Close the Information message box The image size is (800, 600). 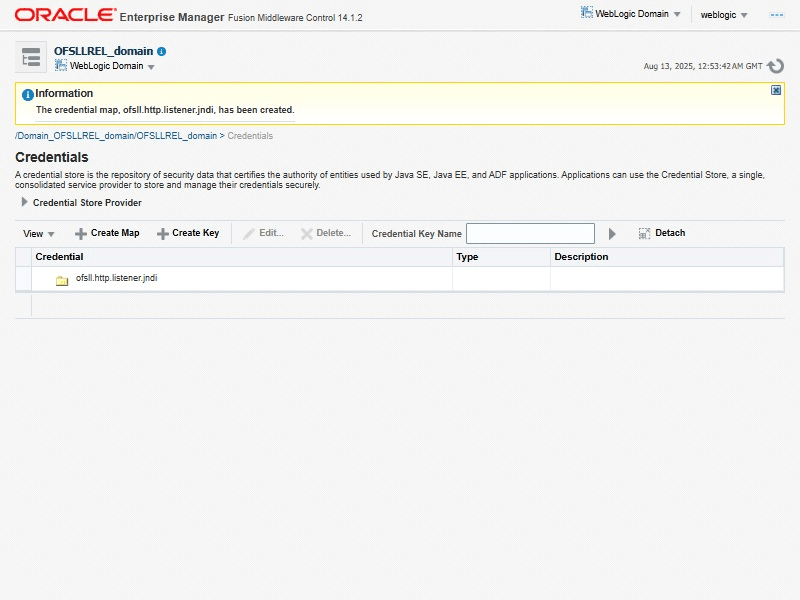pyautogui.click(x=776, y=90)
